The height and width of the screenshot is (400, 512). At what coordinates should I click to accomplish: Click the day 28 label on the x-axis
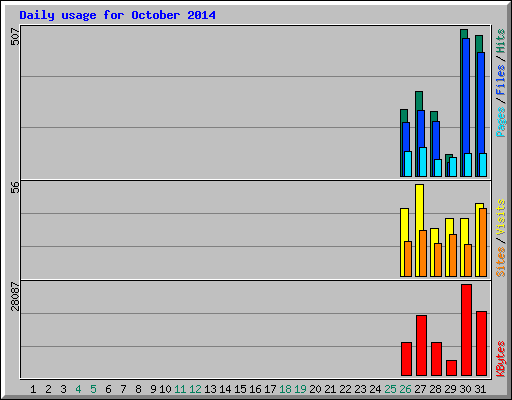coord(435,389)
